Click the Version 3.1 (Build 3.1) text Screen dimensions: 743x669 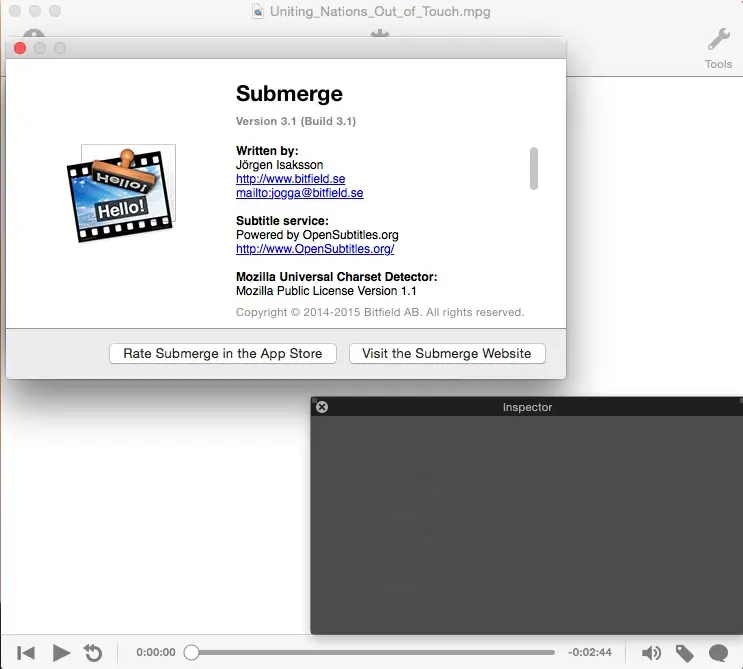[x=296, y=121]
